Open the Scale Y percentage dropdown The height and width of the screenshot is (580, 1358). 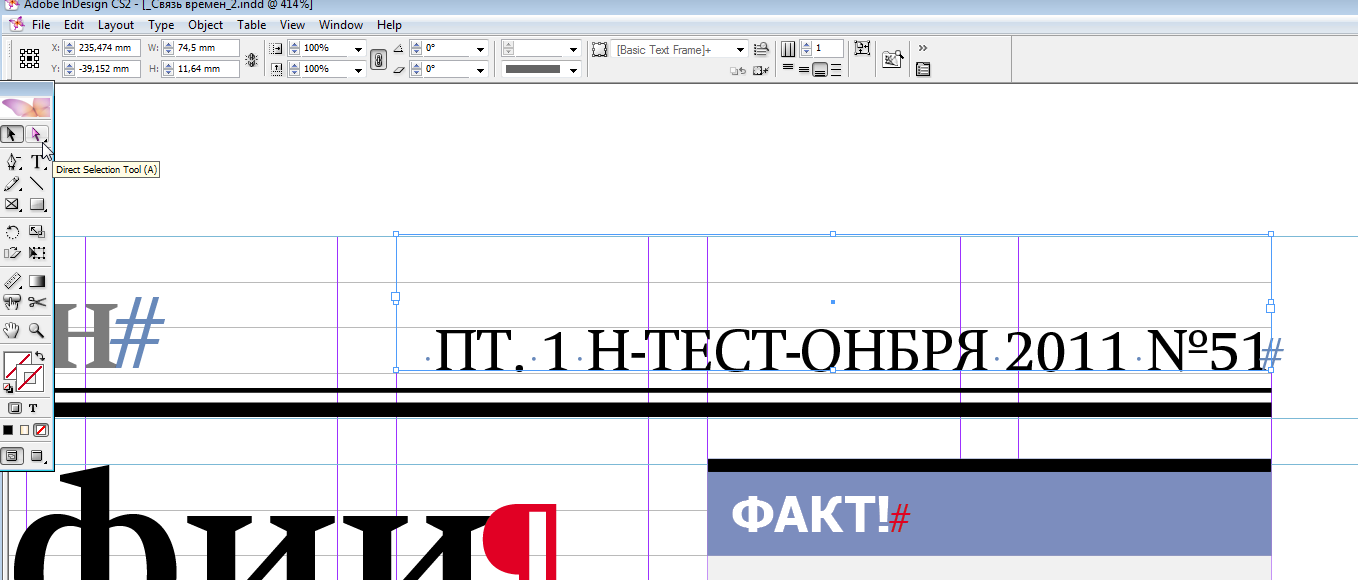click(x=358, y=69)
